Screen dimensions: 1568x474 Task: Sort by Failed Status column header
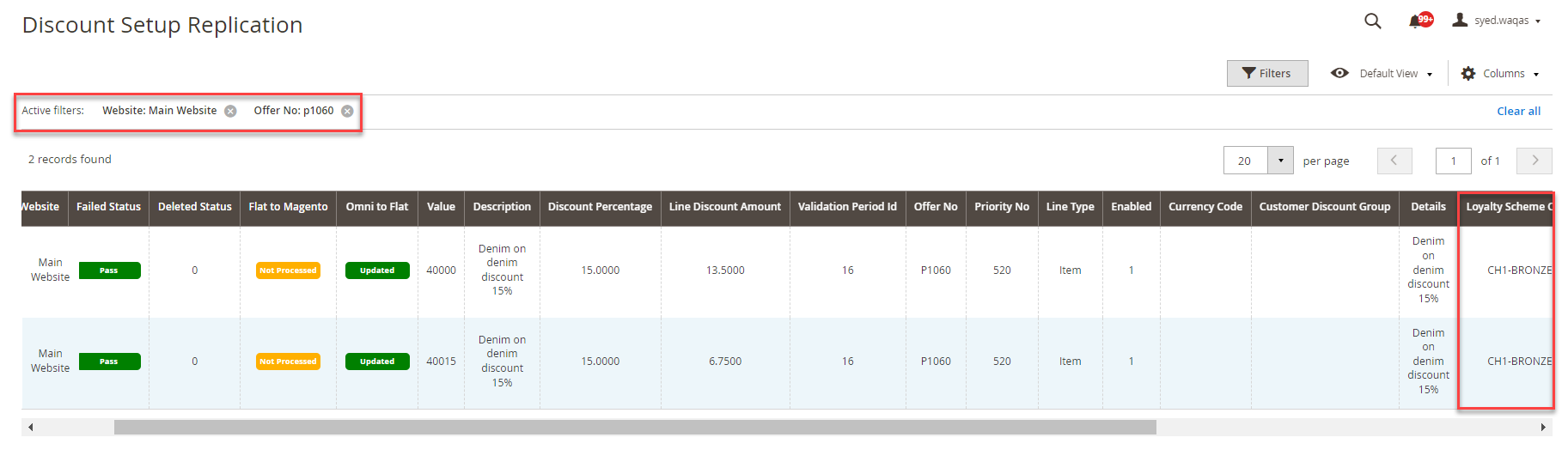[x=108, y=207]
